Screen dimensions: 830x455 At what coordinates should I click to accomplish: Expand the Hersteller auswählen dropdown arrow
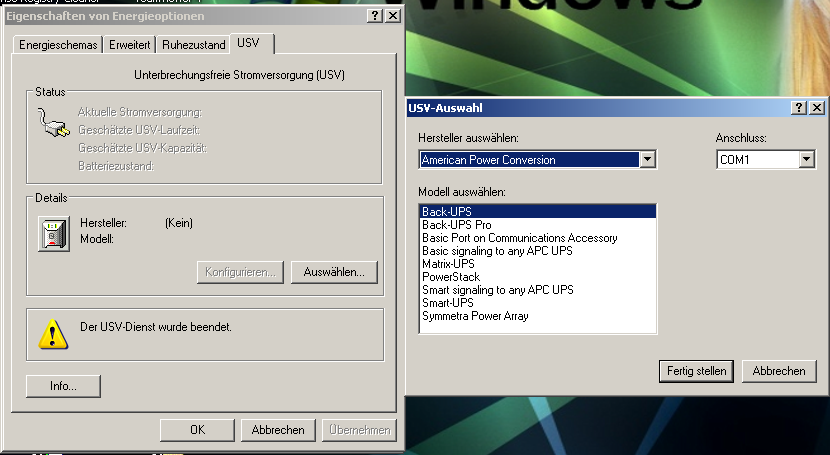[x=647, y=159]
